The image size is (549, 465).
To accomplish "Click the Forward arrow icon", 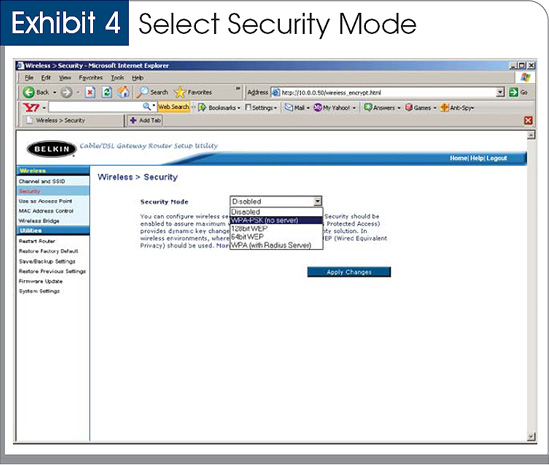I will (x=66, y=92).
